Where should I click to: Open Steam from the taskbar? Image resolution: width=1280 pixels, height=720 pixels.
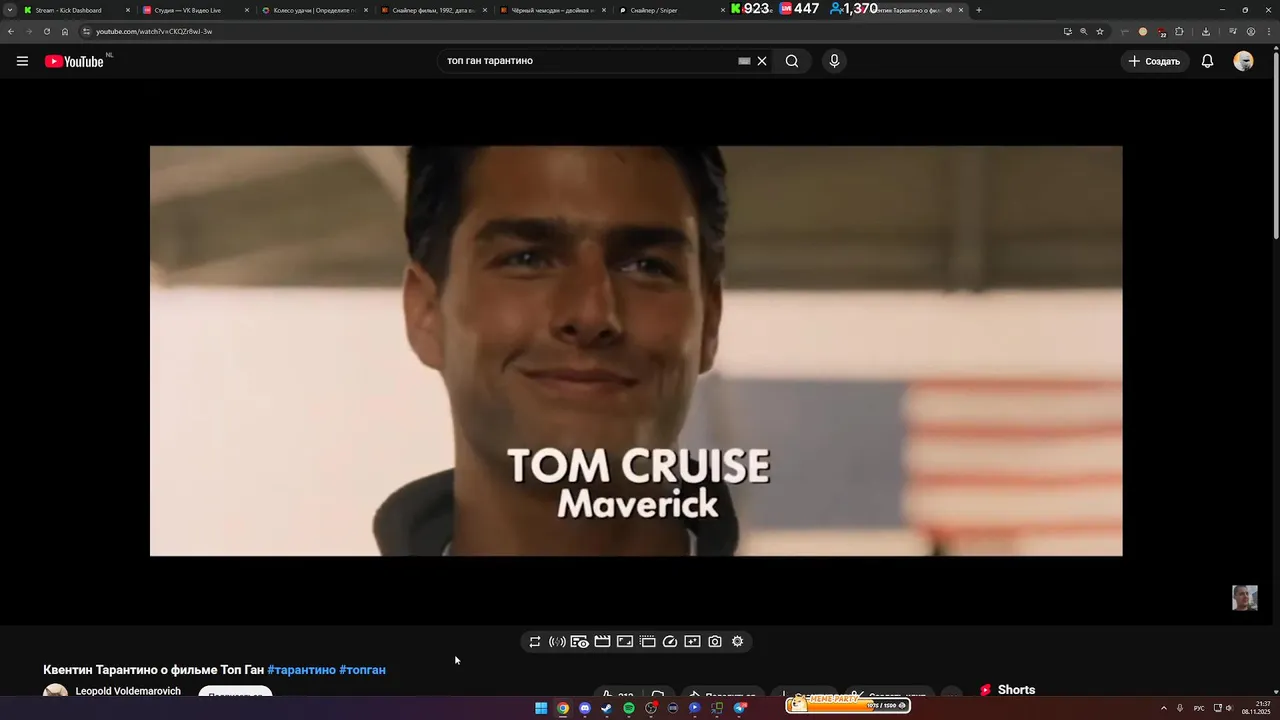click(607, 708)
